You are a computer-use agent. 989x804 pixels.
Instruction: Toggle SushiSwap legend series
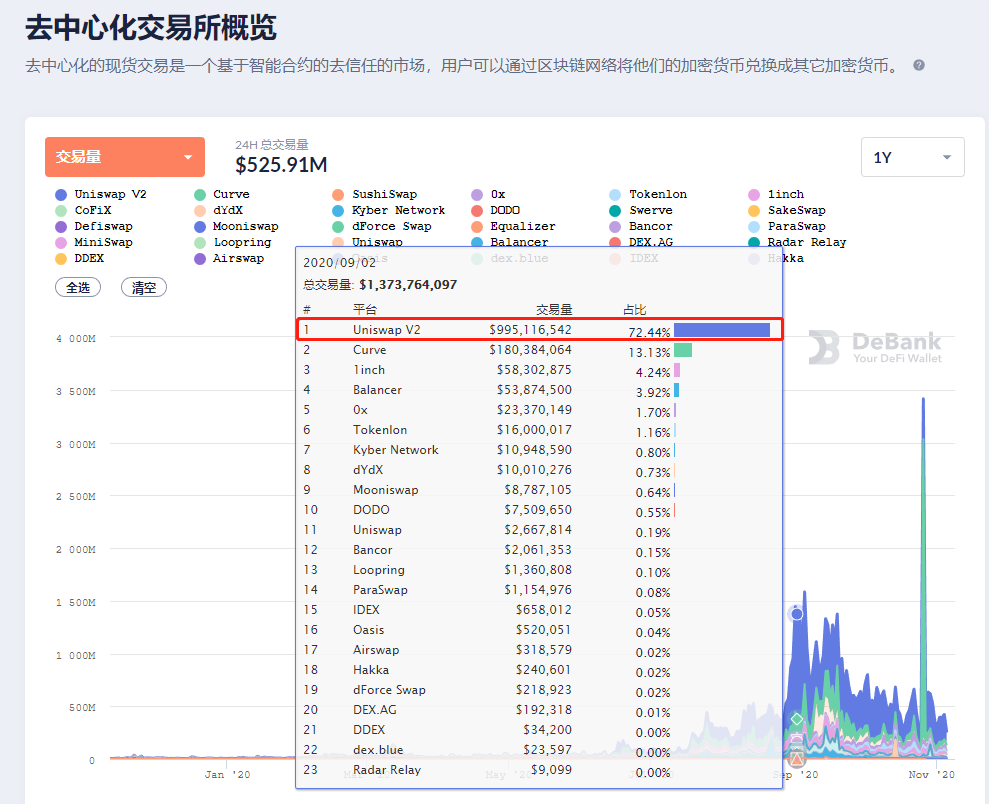[375, 194]
